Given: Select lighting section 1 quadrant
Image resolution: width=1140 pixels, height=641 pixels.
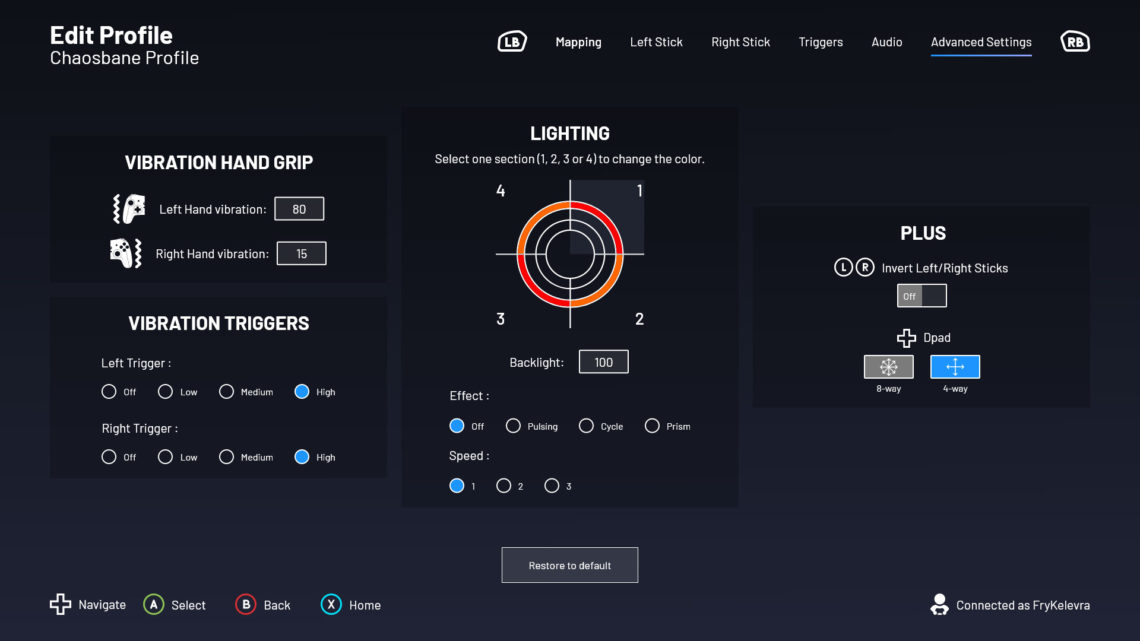Looking at the screenshot, I should pyautogui.click(x=607, y=217).
